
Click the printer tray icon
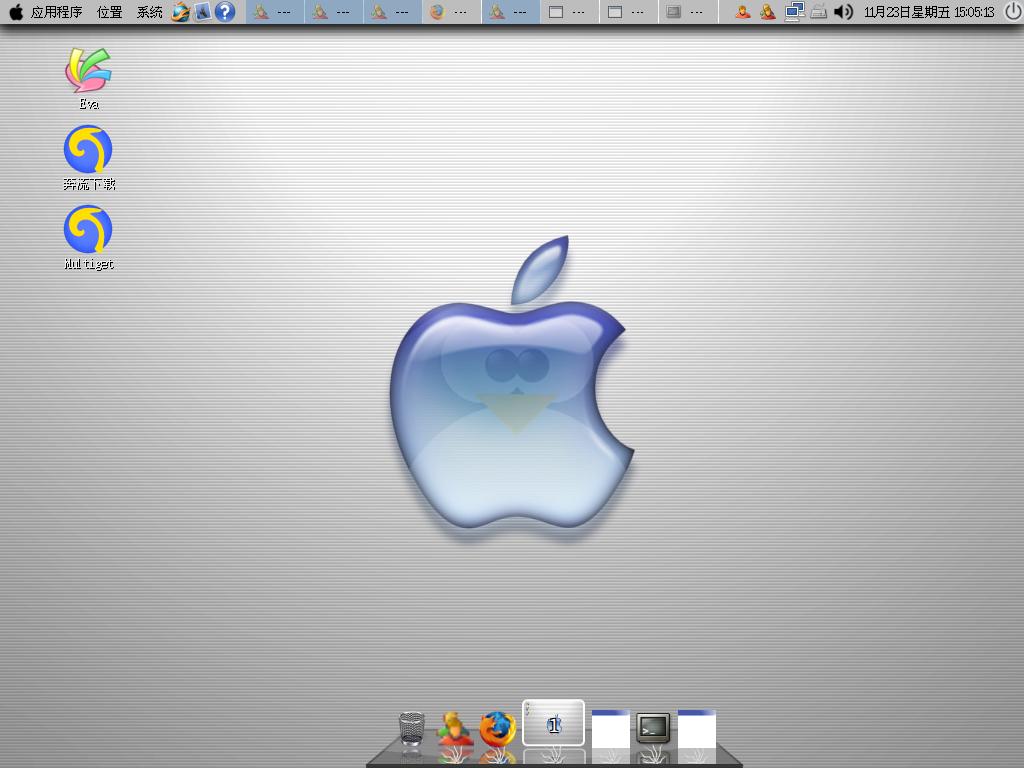tap(819, 12)
